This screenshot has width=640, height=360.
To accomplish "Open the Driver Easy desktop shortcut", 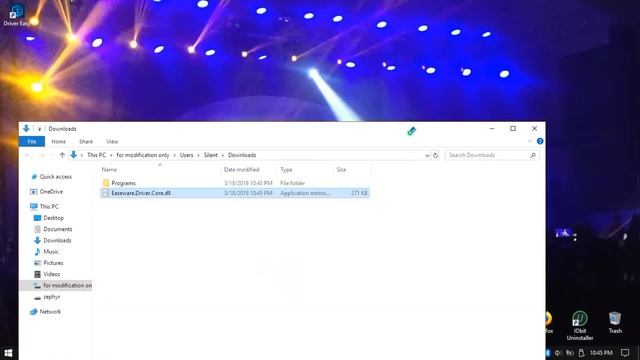I will click(17, 15).
